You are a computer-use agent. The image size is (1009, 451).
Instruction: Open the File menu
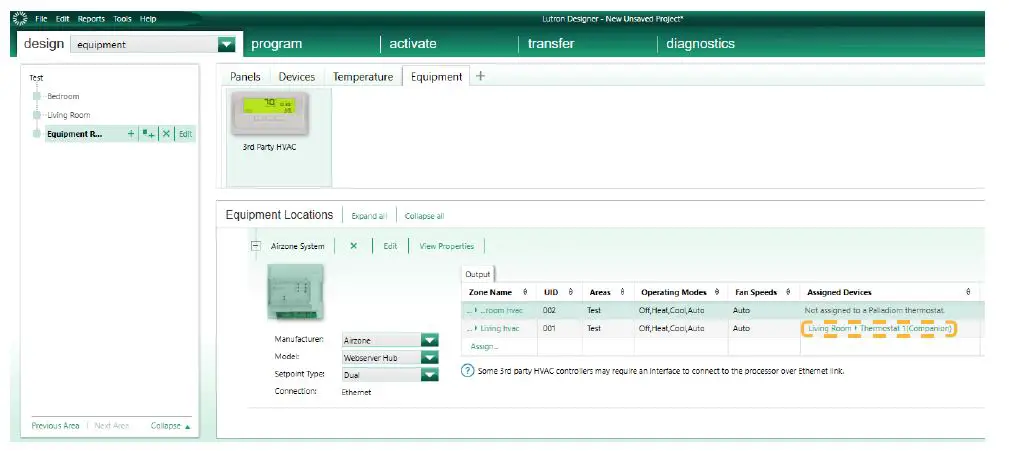click(41, 19)
